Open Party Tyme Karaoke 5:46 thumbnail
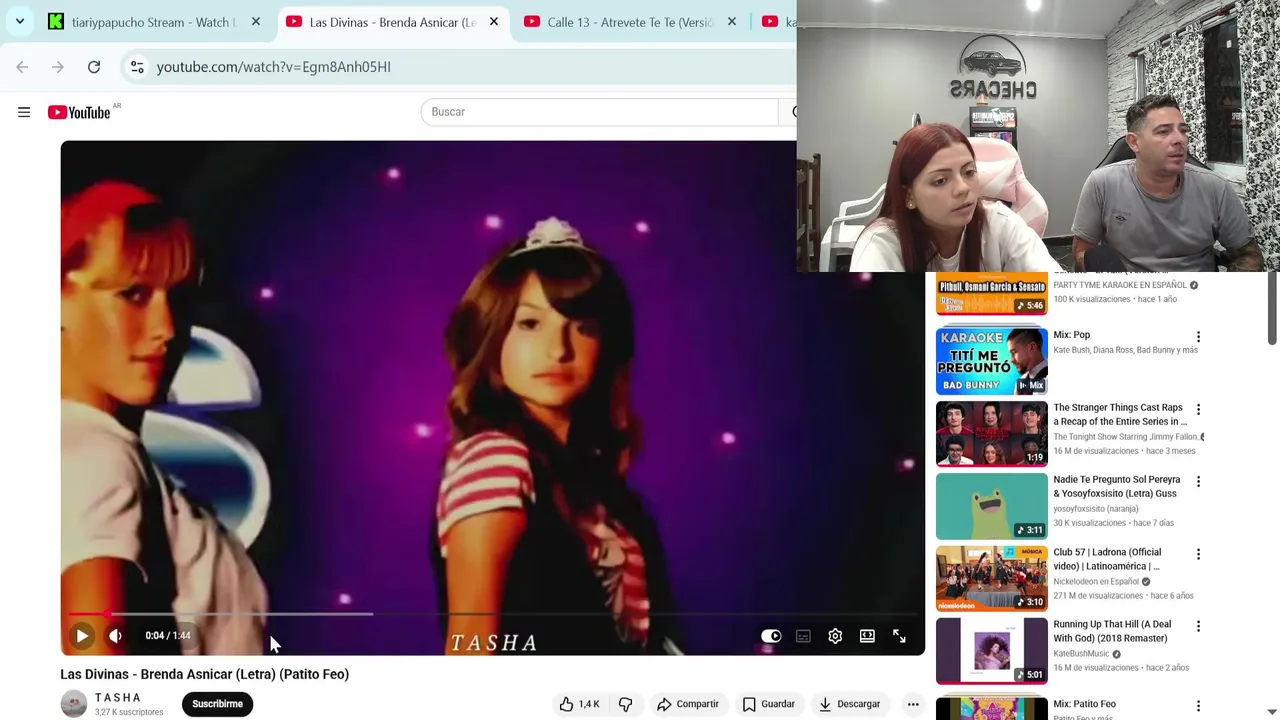Image resolution: width=1280 pixels, height=720 pixels. 991,294
